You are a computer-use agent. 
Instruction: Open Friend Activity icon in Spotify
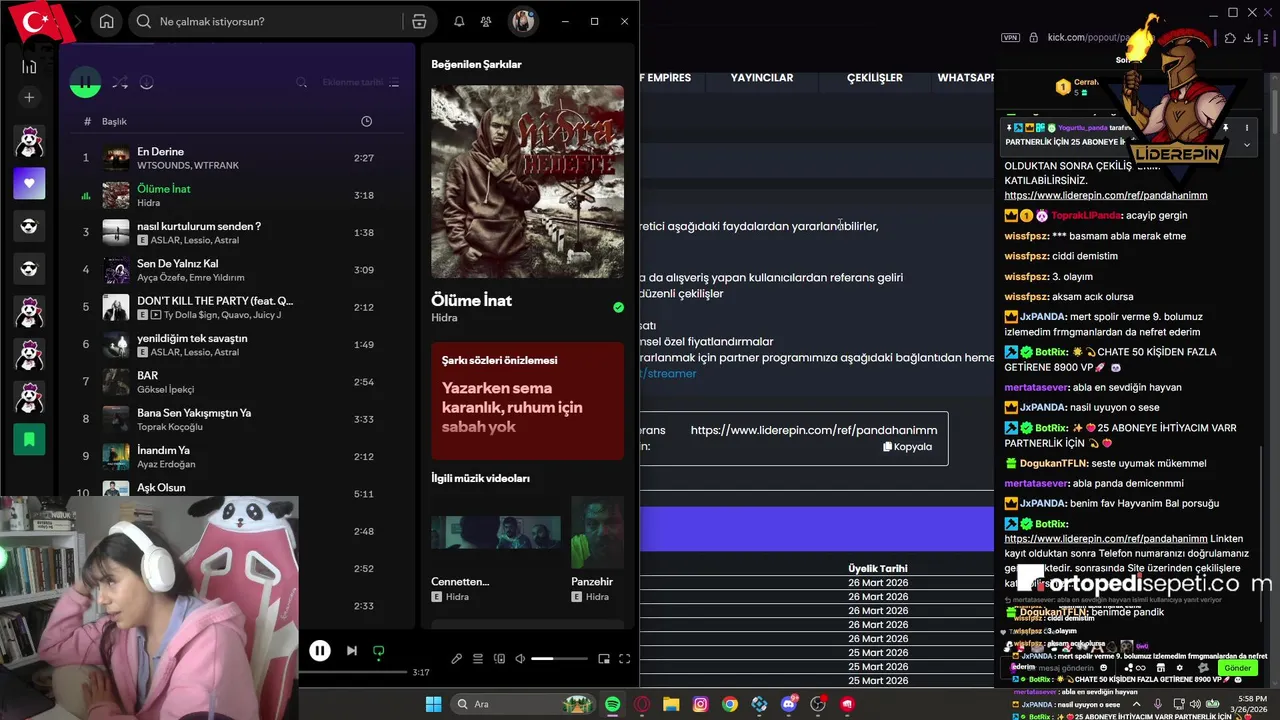(x=486, y=21)
